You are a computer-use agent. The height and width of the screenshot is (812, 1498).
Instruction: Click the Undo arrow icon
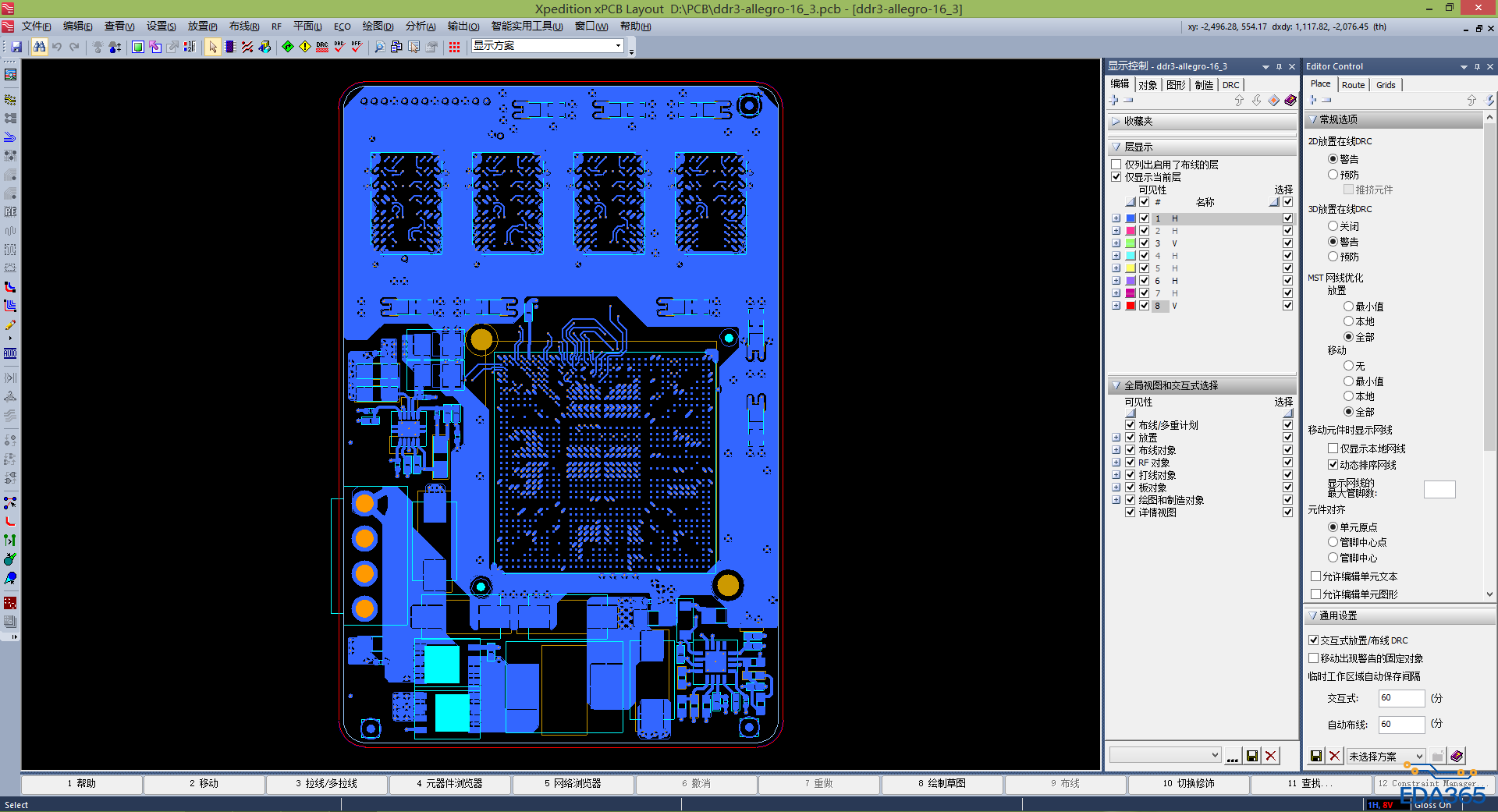click(57, 47)
